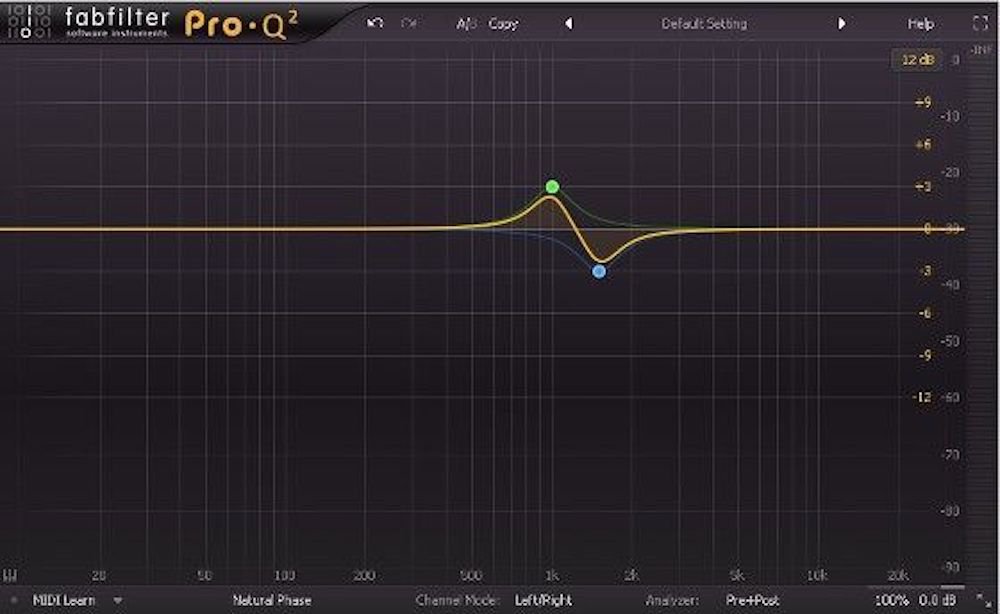Screen dimensions: 1000x614
Task: Toggle full screen mode icon
Action: click(x=979, y=23)
